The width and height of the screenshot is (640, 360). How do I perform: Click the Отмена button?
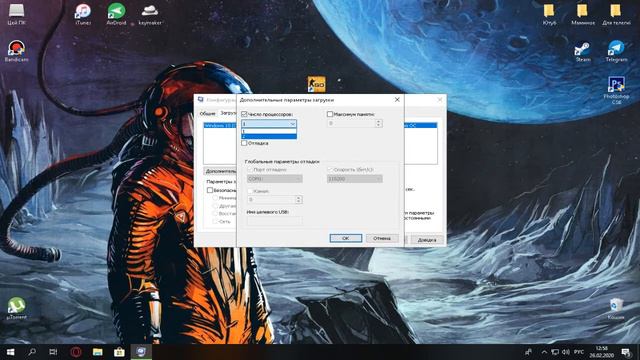pyautogui.click(x=382, y=238)
